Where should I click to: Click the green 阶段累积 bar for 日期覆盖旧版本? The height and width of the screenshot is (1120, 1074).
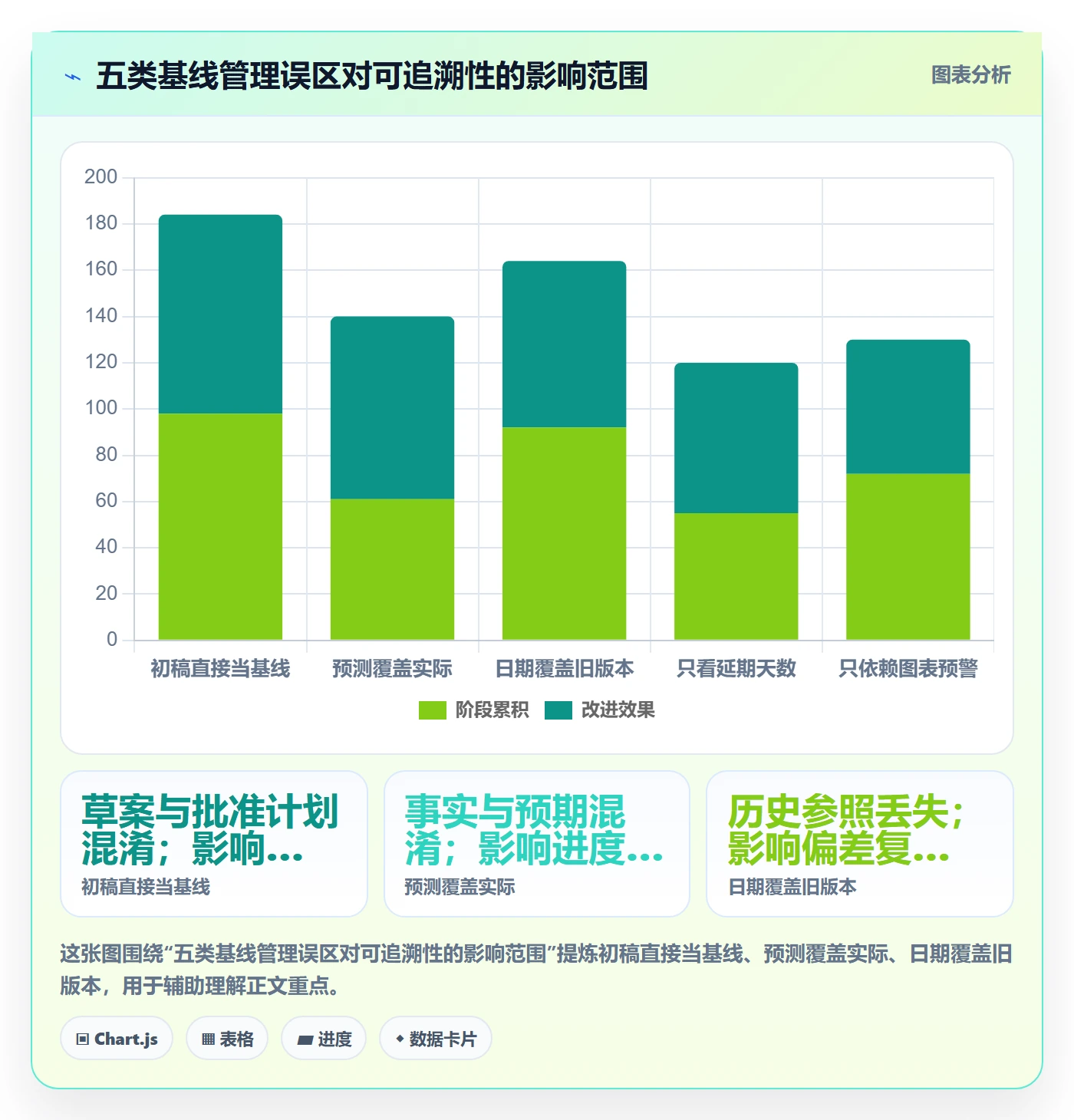[x=564, y=534]
